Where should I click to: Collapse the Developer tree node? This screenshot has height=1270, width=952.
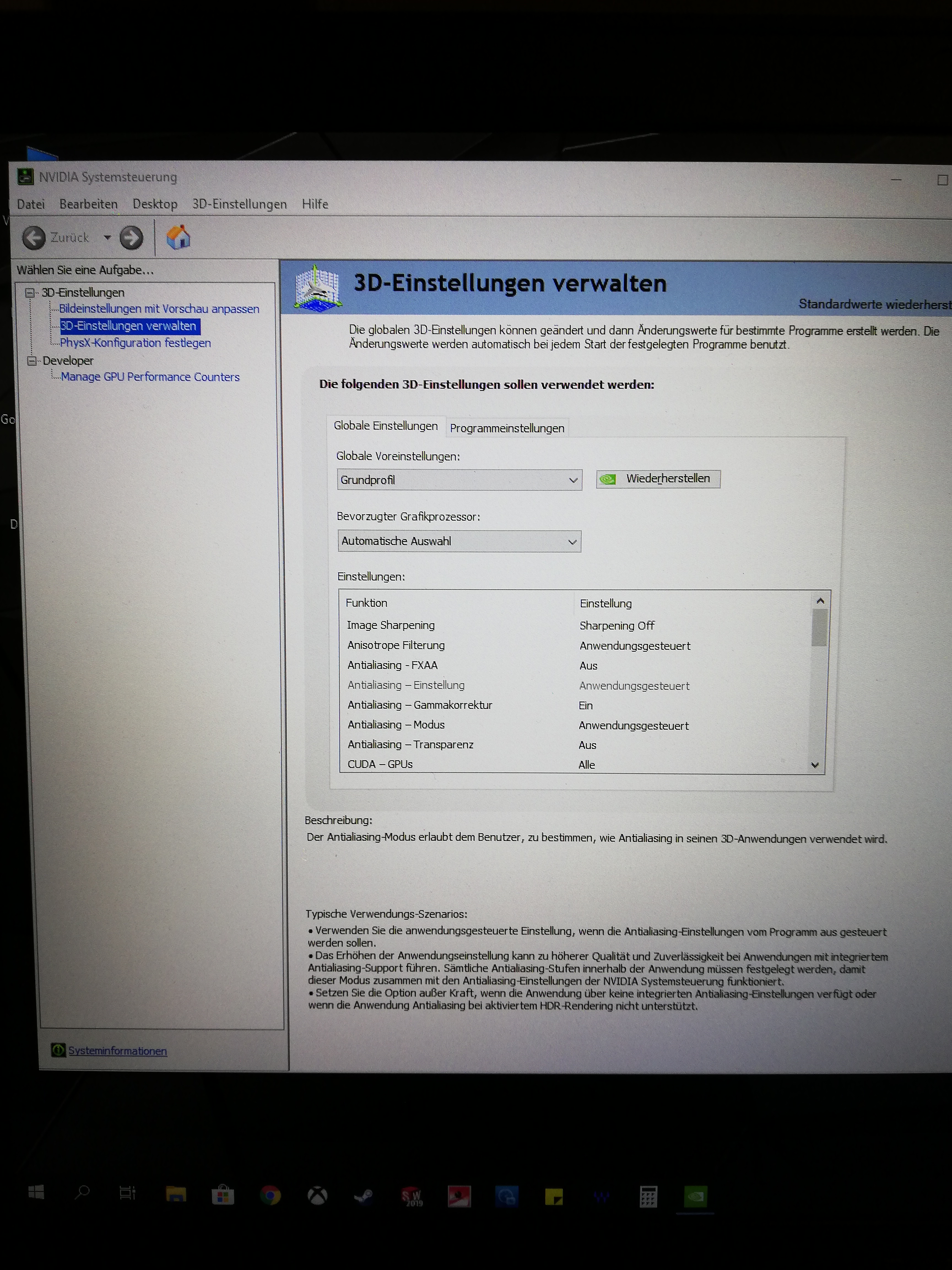[x=32, y=360]
